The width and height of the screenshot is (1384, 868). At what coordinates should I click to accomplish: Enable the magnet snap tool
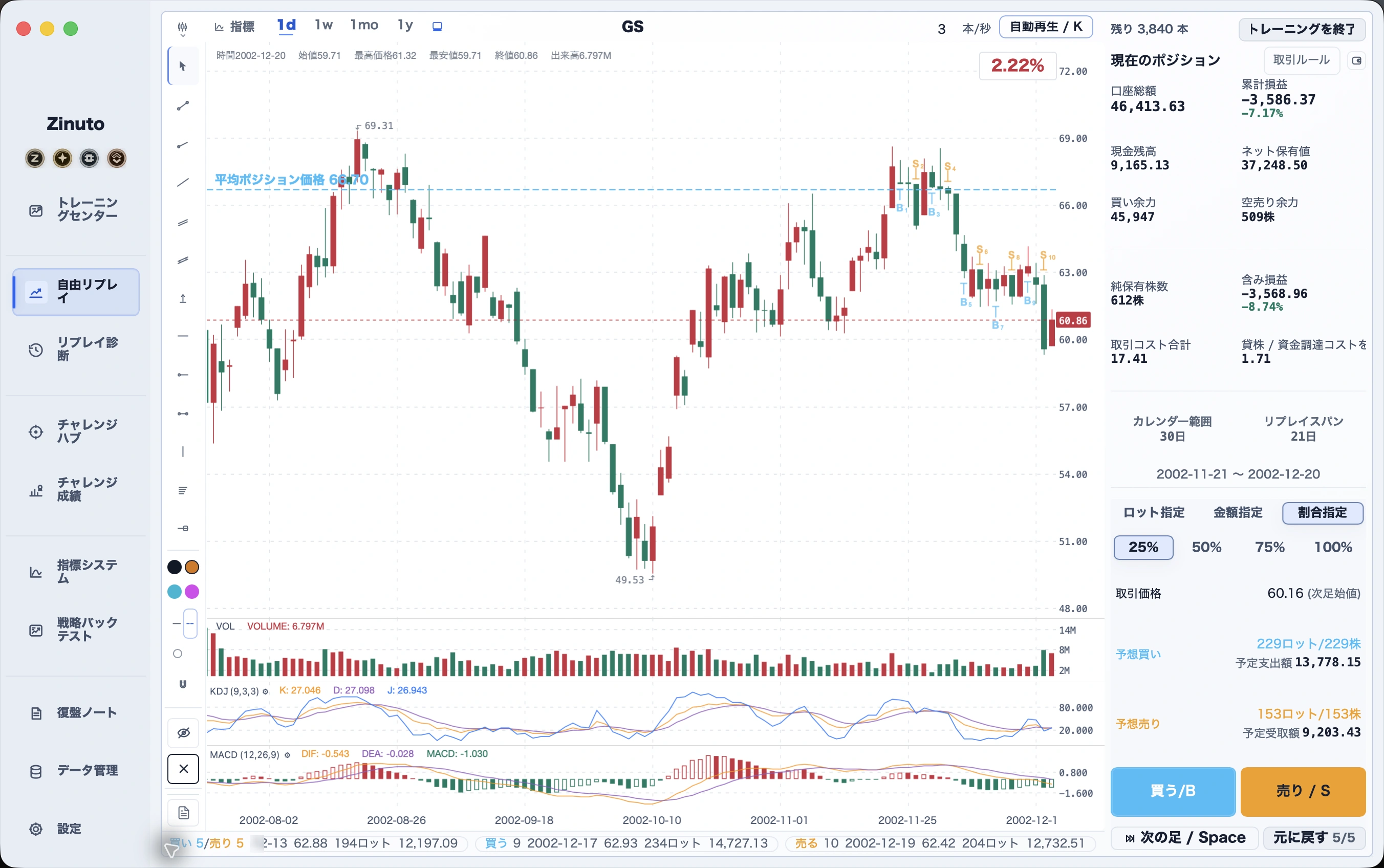183,684
